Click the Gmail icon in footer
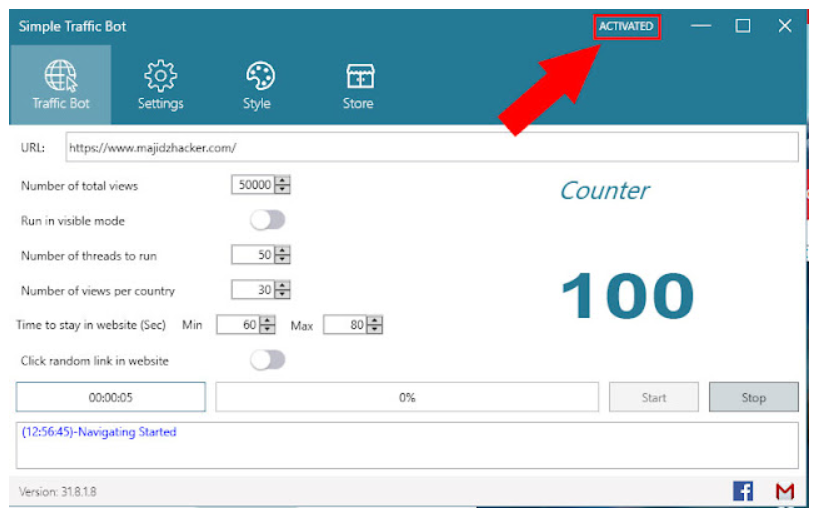821x526 pixels. (x=785, y=491)
